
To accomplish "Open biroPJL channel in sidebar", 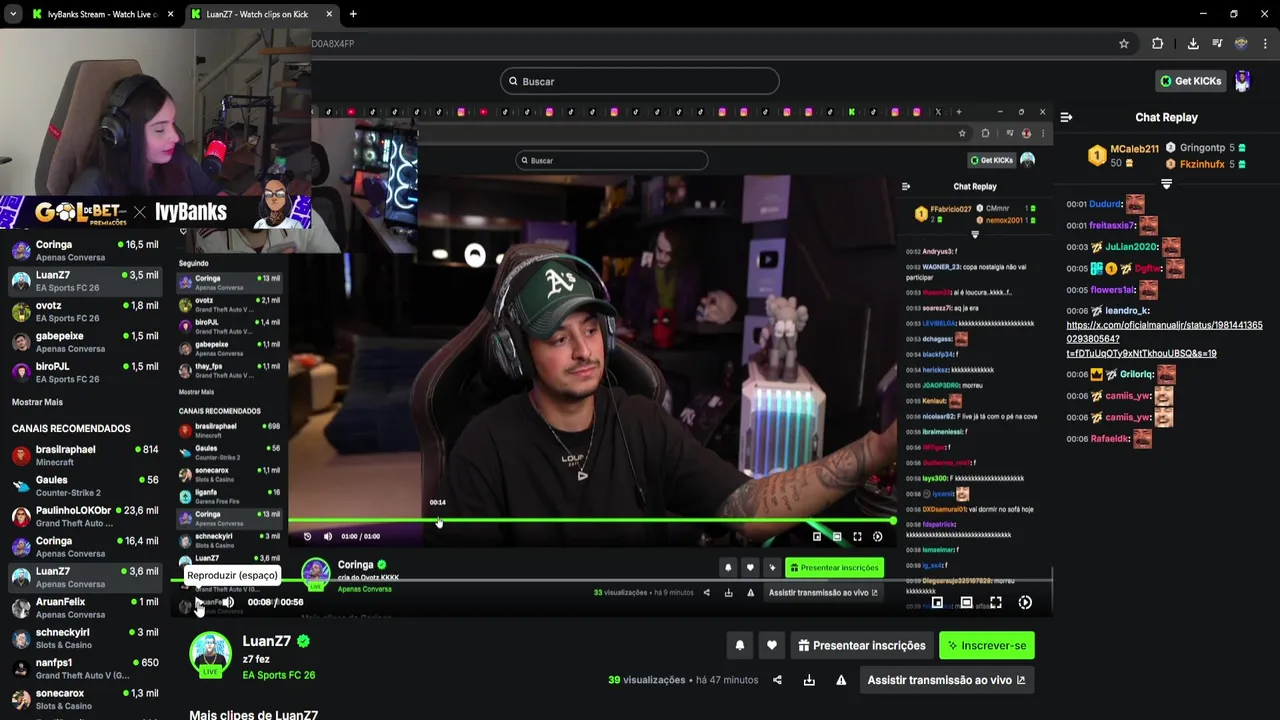I will [x=85, y=372].
